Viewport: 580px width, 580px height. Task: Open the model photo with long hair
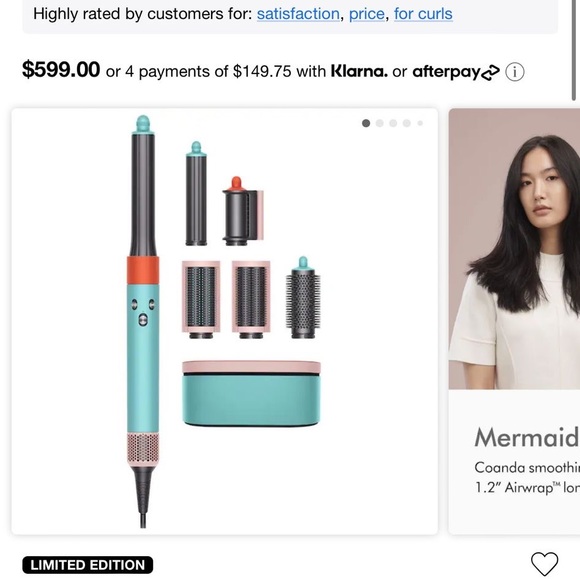tap(514, 249)
